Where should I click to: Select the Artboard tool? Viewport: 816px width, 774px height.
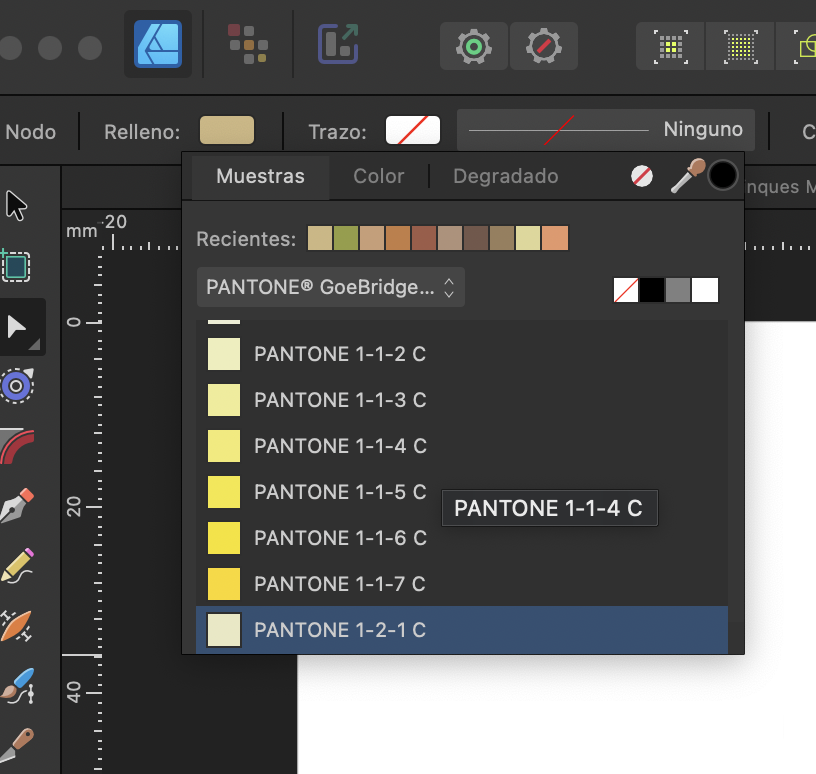[x=16, y=265]
